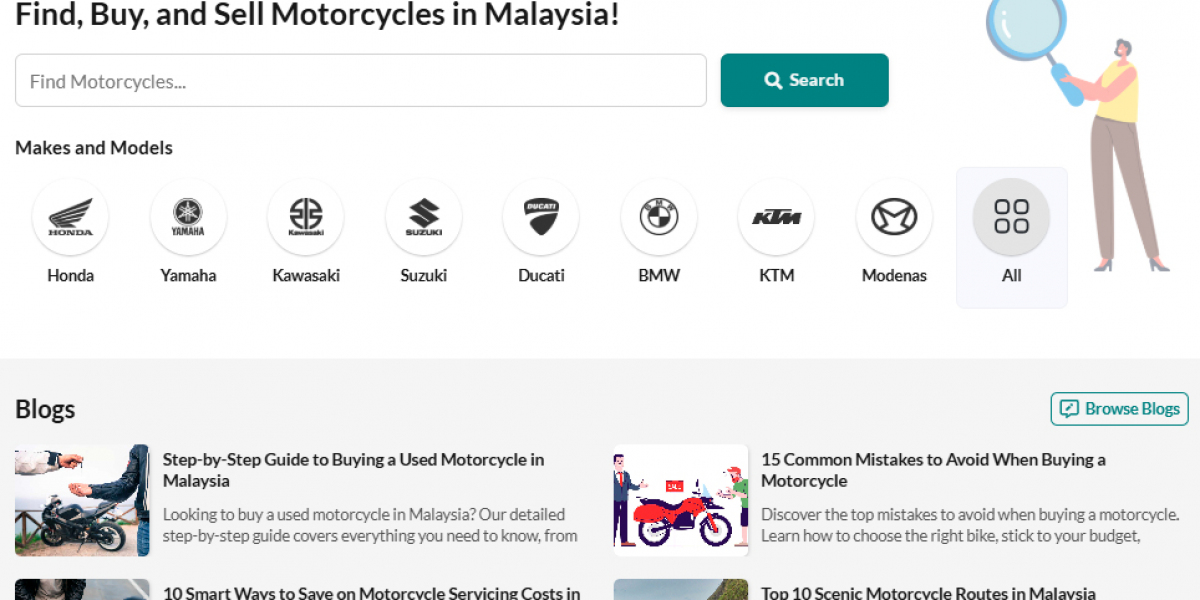
Task: Open thumbnail of the used motorcycle guide
Action: click(82, 500)
